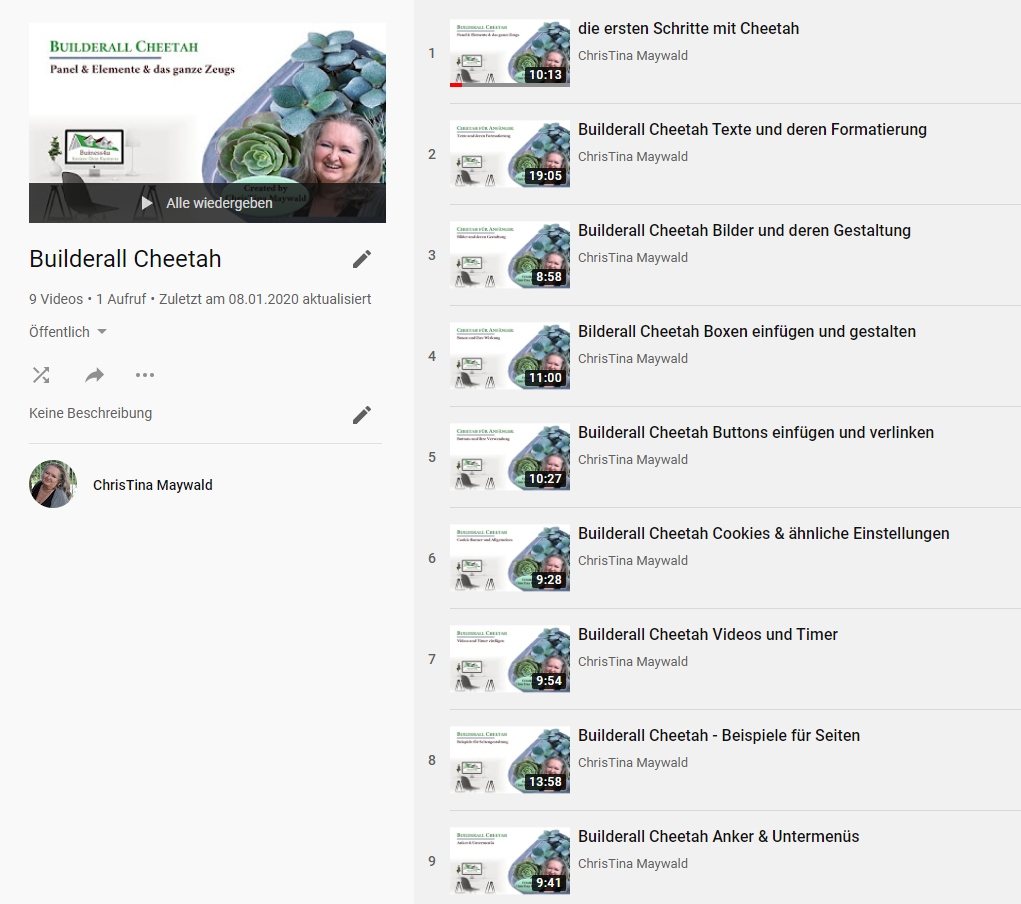Select 'Builderall Cheetah Videos und Timer' title
The image size is (1021, 904).
tap(707, 635)
